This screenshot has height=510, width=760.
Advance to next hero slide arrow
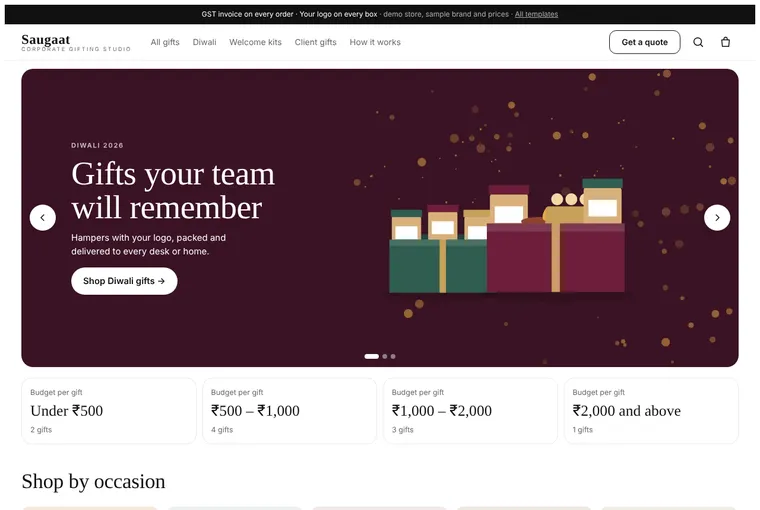tap(717, 218)
